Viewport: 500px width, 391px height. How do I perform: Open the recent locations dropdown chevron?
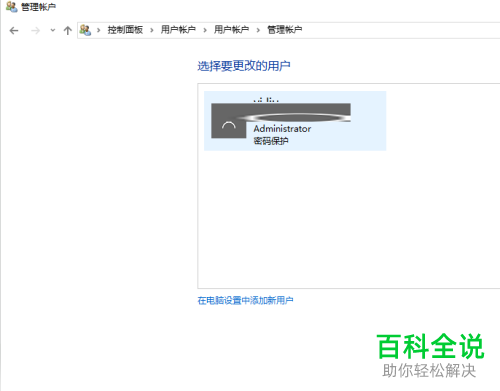click(x=53, y=30)
